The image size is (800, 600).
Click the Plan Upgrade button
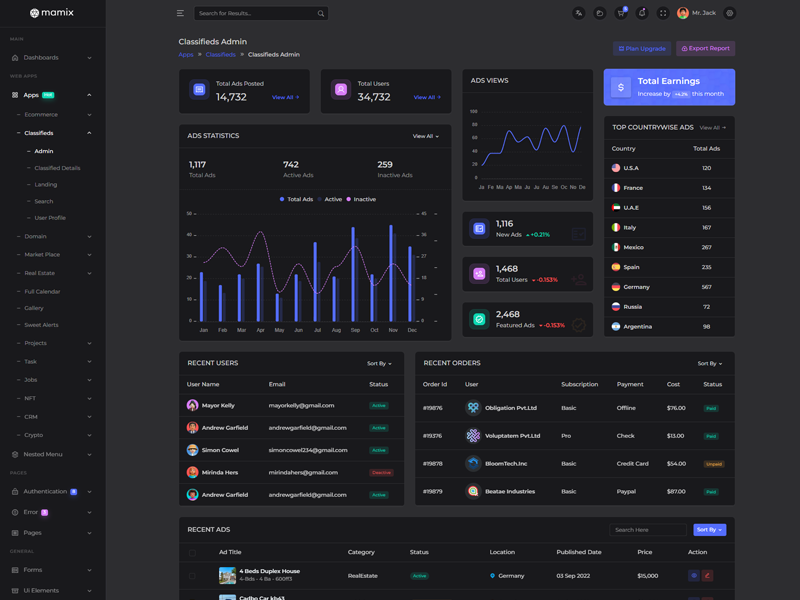pyautogui.click(x=642, y=48)
